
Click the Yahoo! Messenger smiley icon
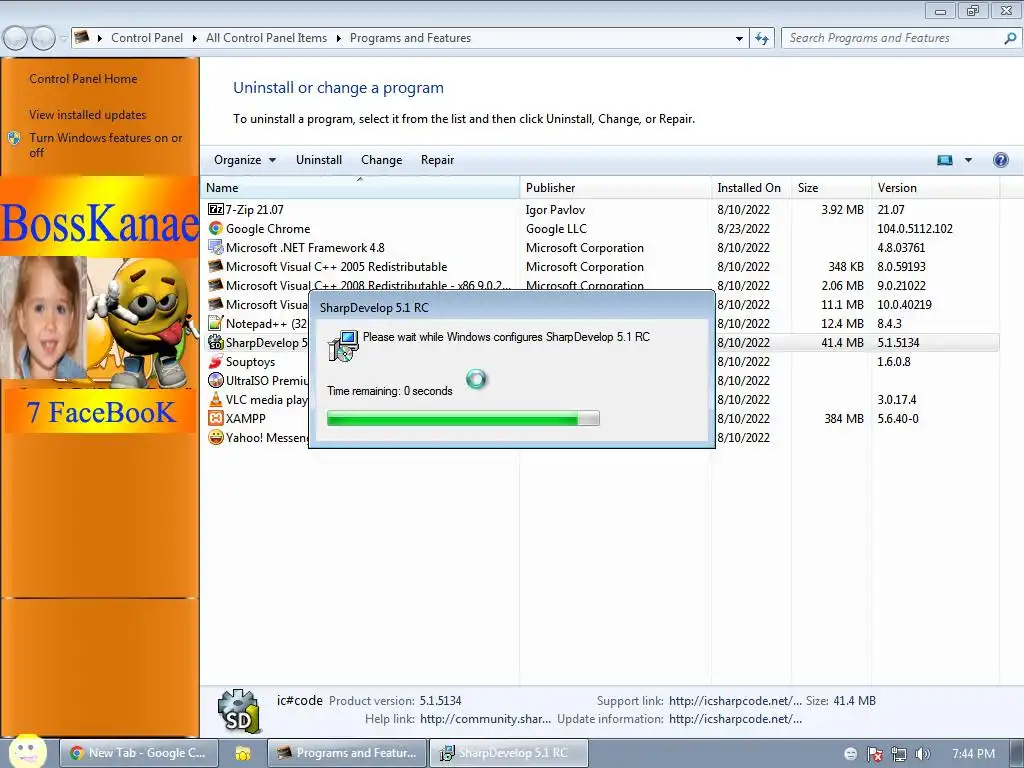[x=216, y=437]
